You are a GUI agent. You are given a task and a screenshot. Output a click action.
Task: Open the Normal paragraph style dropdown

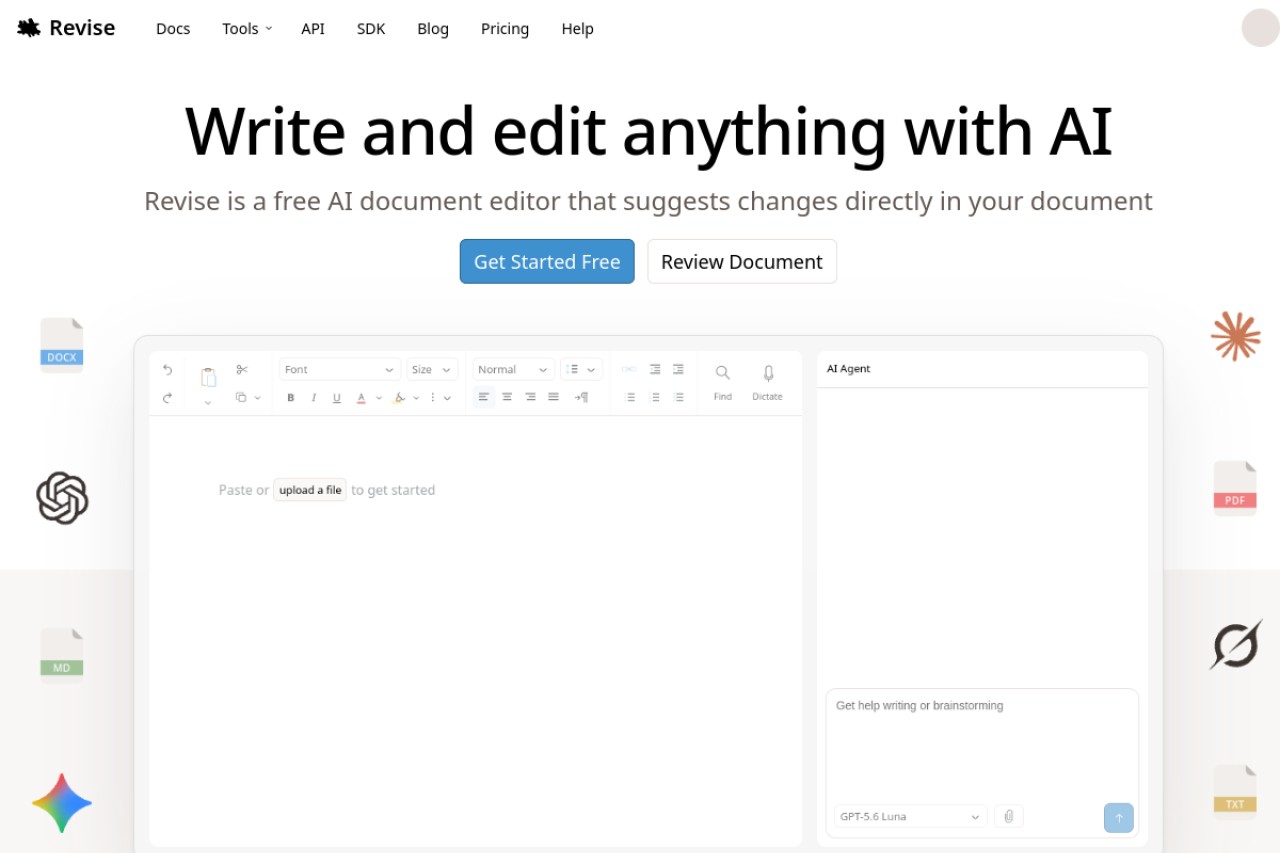pyautogui.click(x=514, y=369)
